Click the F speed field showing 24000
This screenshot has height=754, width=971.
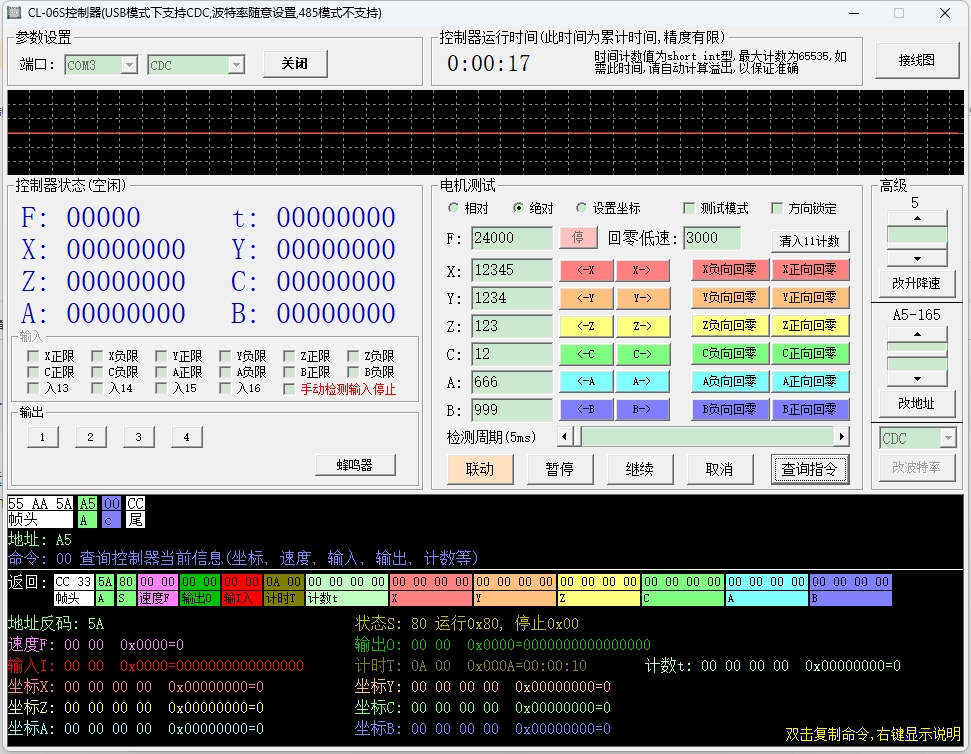pos(512,238)
